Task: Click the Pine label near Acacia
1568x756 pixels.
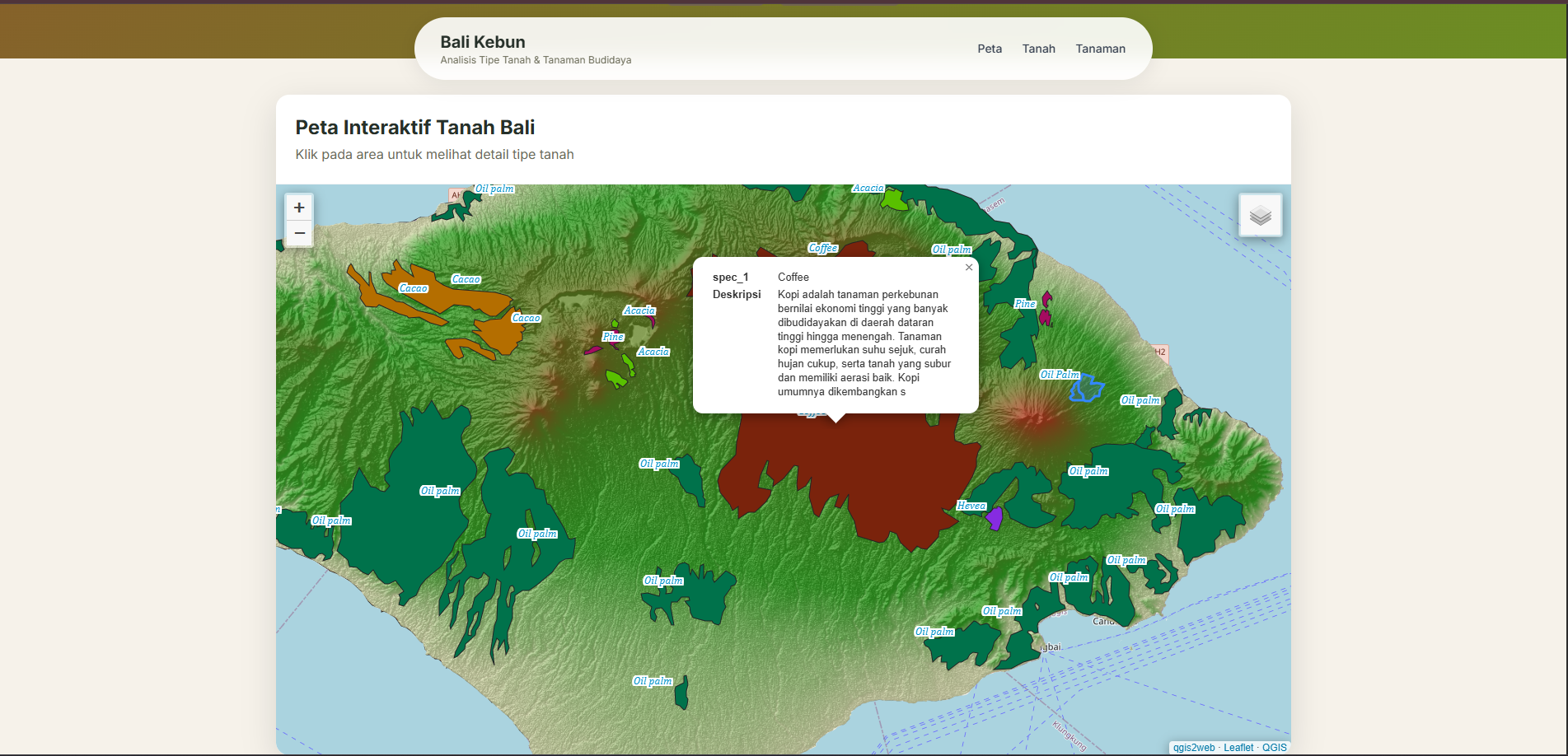Action: tap(613, 337)
